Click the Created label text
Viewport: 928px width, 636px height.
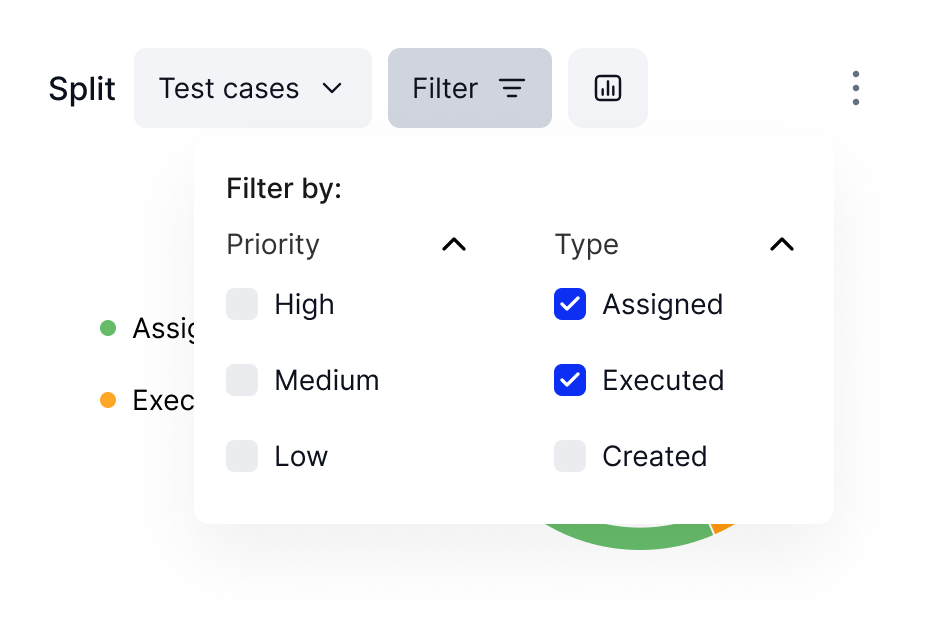pyautogui.click(x=655, y=456)
